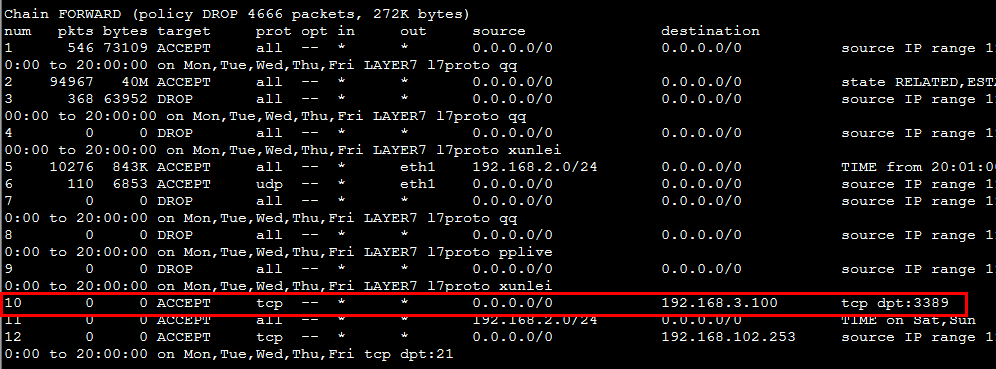The width and height of the screenshot is (996, 369).
Task: Select byte value 40M in rule 2
Action: 134,82
